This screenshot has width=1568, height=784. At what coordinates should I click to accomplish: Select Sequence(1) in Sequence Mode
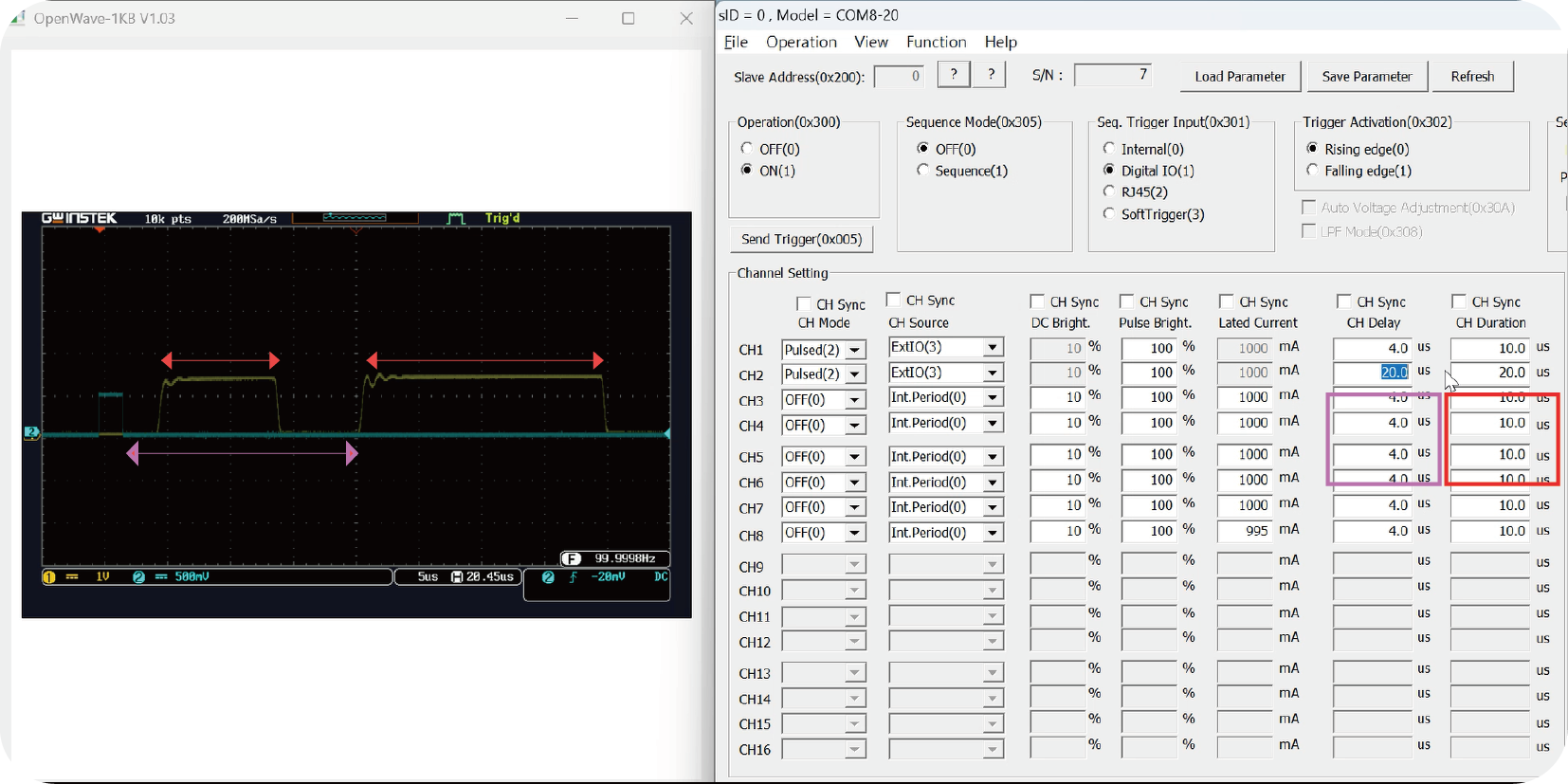922,171
